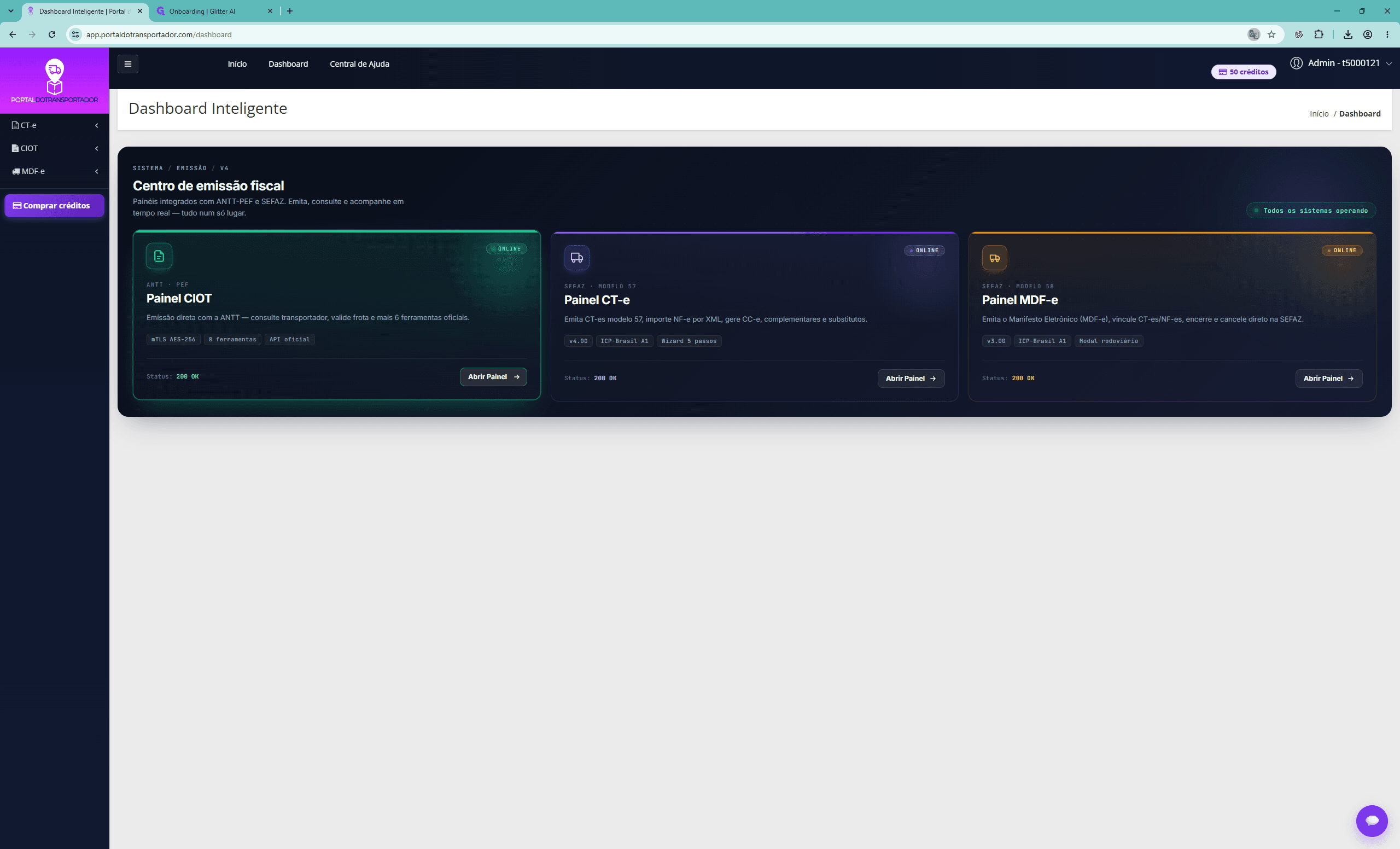Click the Todos os sistemas operando badge
Screen dimensions: 1400x849
pyautogui.click(x=1311, y=211)
